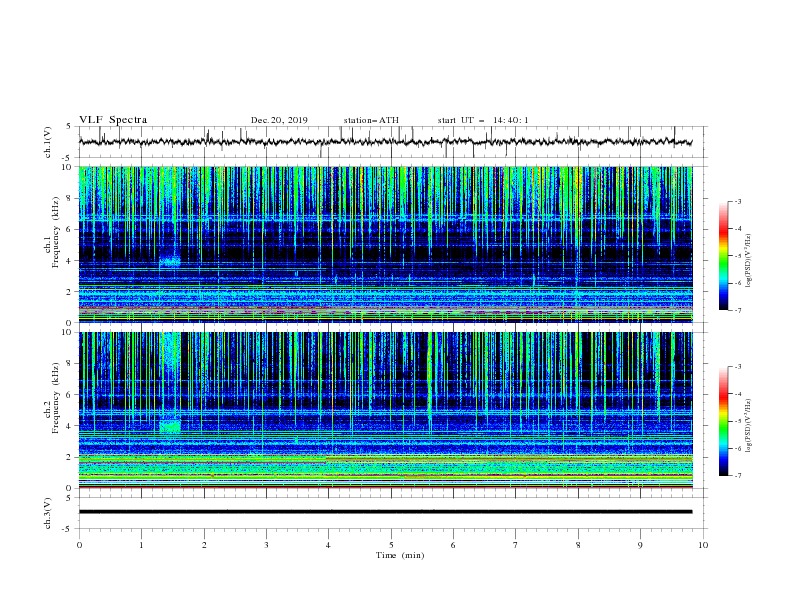This screenshot has width=792, height=612.
Task: Click the "ch.3(V)" axis label
Action: pyautogui.click(x=47, y=513)
